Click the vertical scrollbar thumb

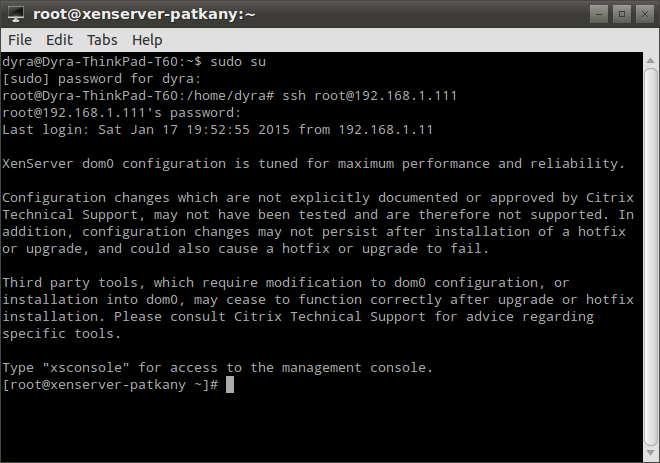[651, 257]
